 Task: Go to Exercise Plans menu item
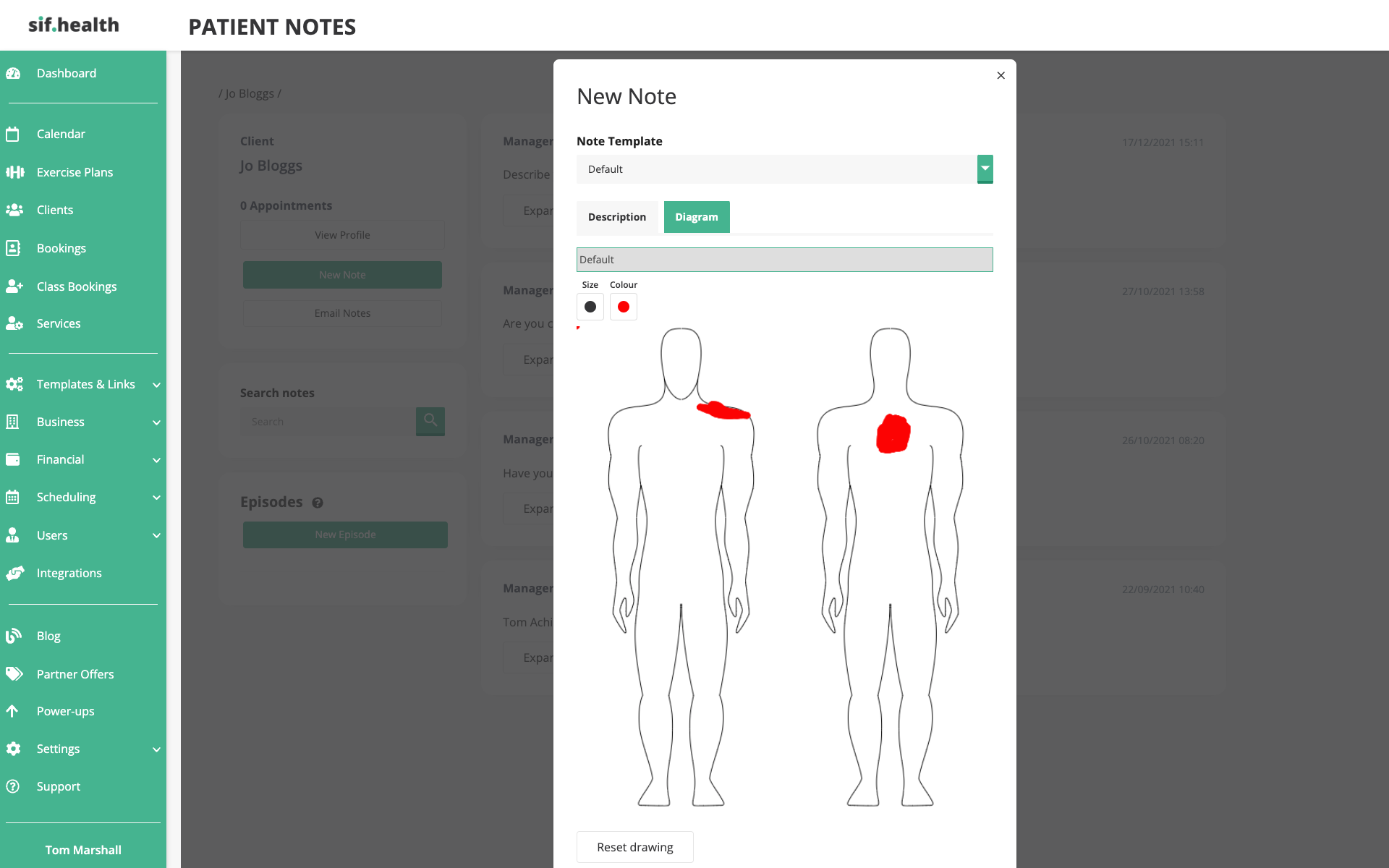coord(75,172)
